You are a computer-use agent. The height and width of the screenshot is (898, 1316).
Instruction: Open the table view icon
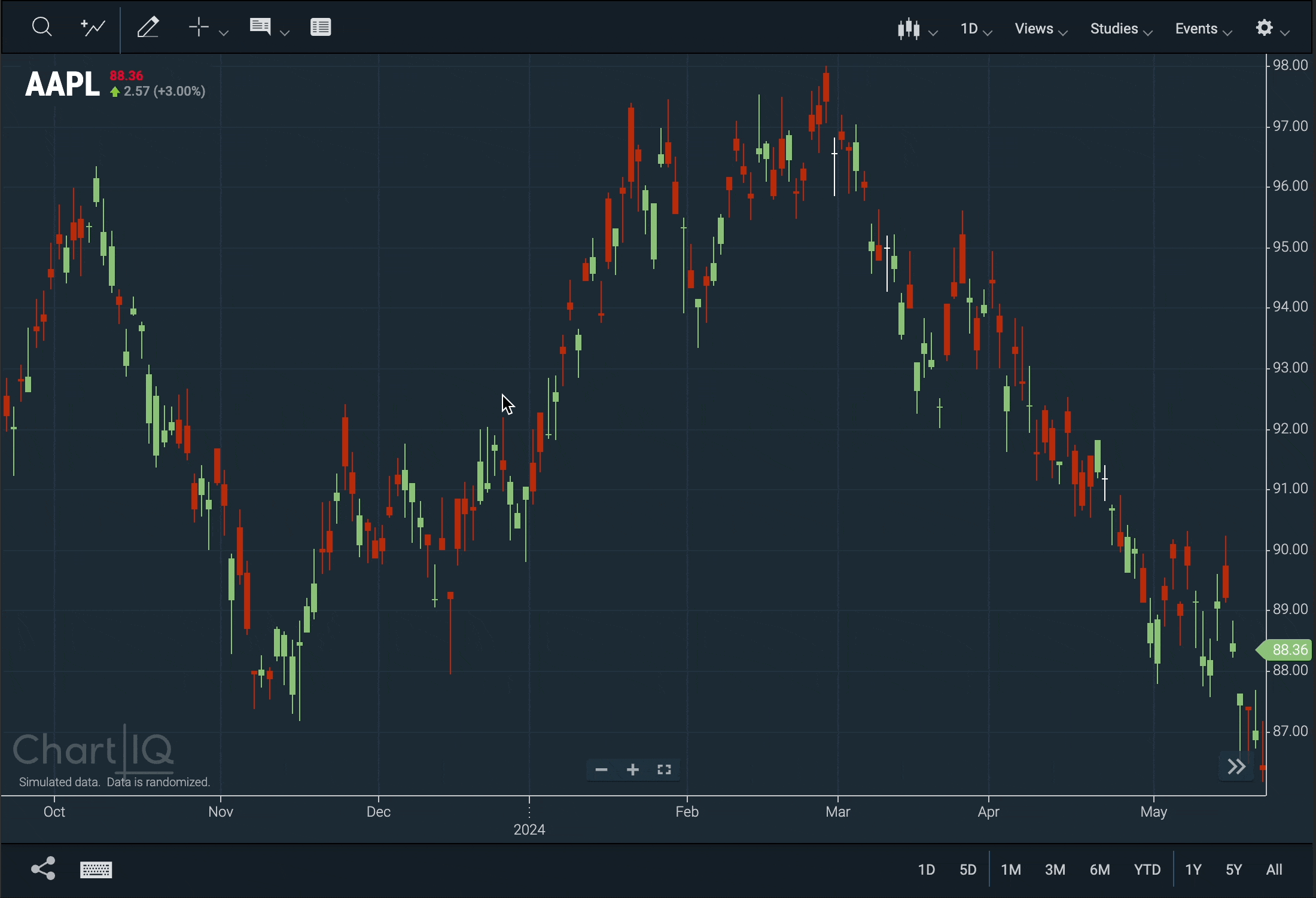[322, 28]
